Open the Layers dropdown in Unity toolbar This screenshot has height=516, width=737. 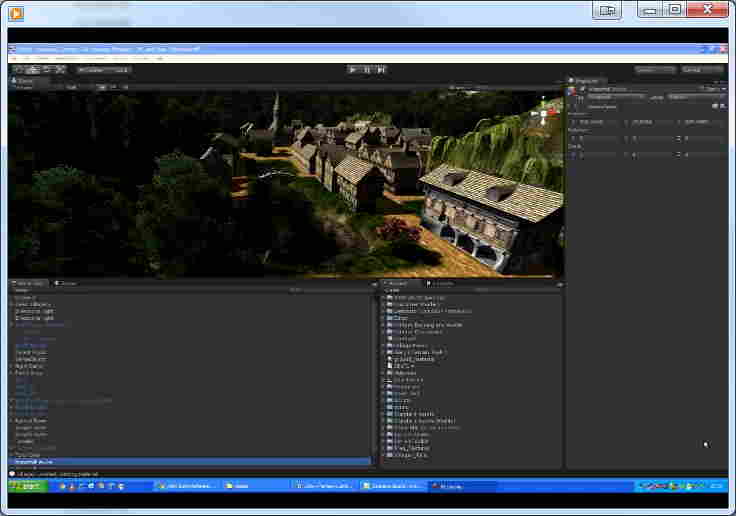(655, 70)
